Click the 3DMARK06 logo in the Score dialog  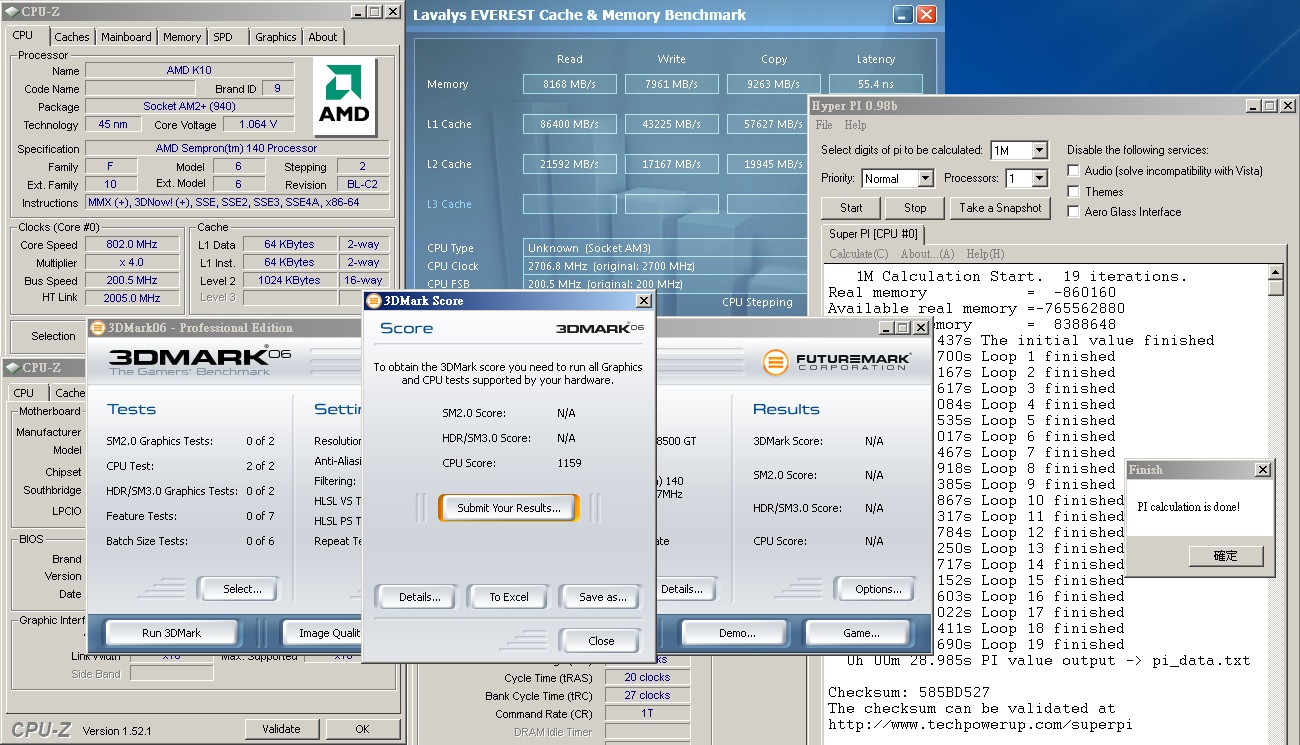[600, 328]
